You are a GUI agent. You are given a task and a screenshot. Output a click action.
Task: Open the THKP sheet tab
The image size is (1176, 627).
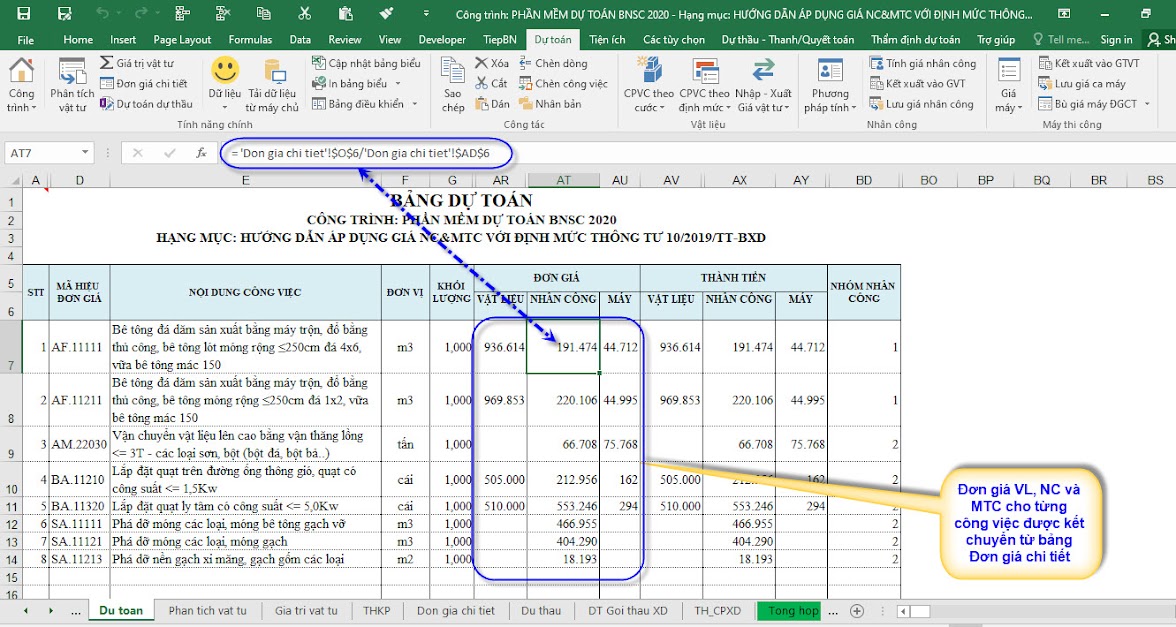tap(376, 610)
